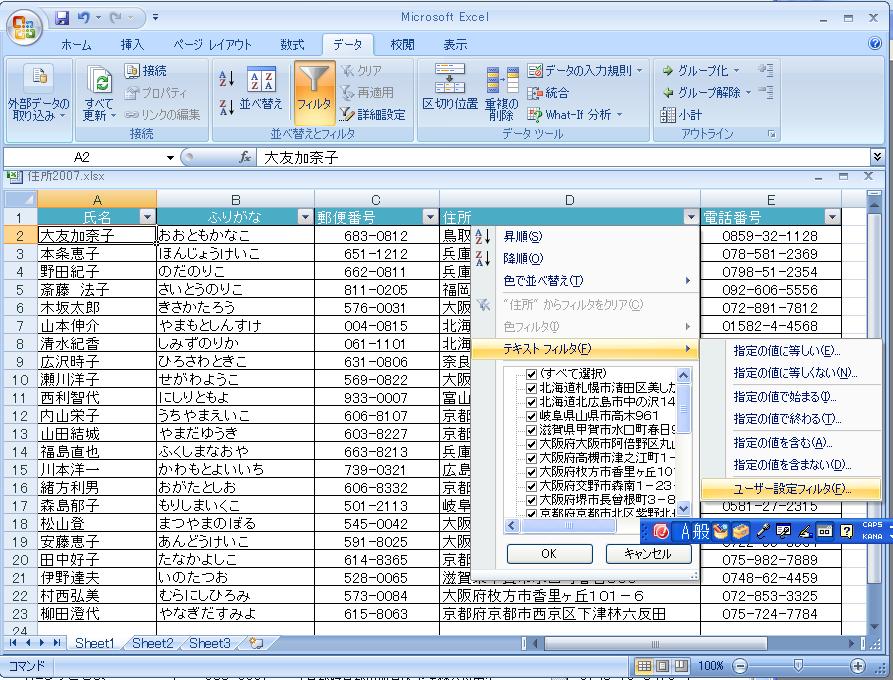Click the text to columns (区切り位置) icon

click(450, 78)
